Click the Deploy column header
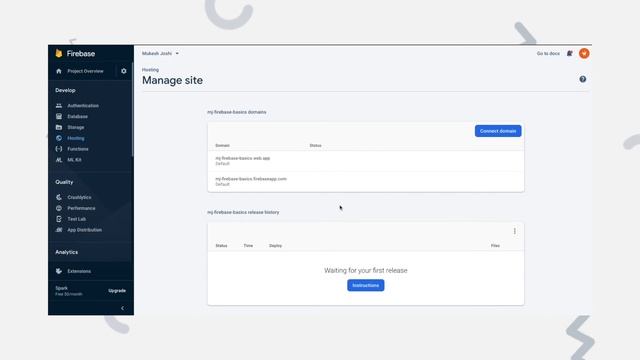The width and height of the screenshot is (640, 360). [276, 246]
